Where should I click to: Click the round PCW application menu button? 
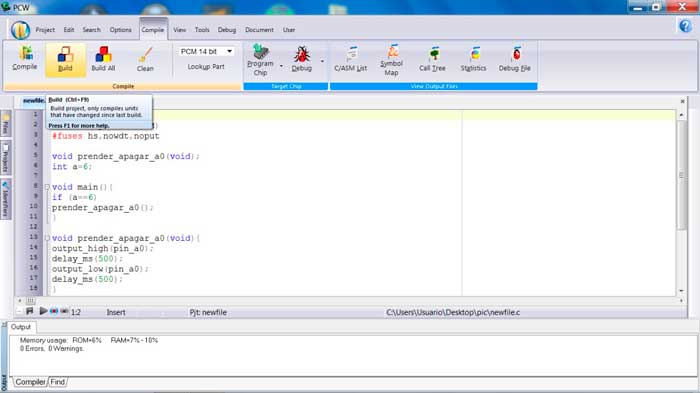(20, 30)
